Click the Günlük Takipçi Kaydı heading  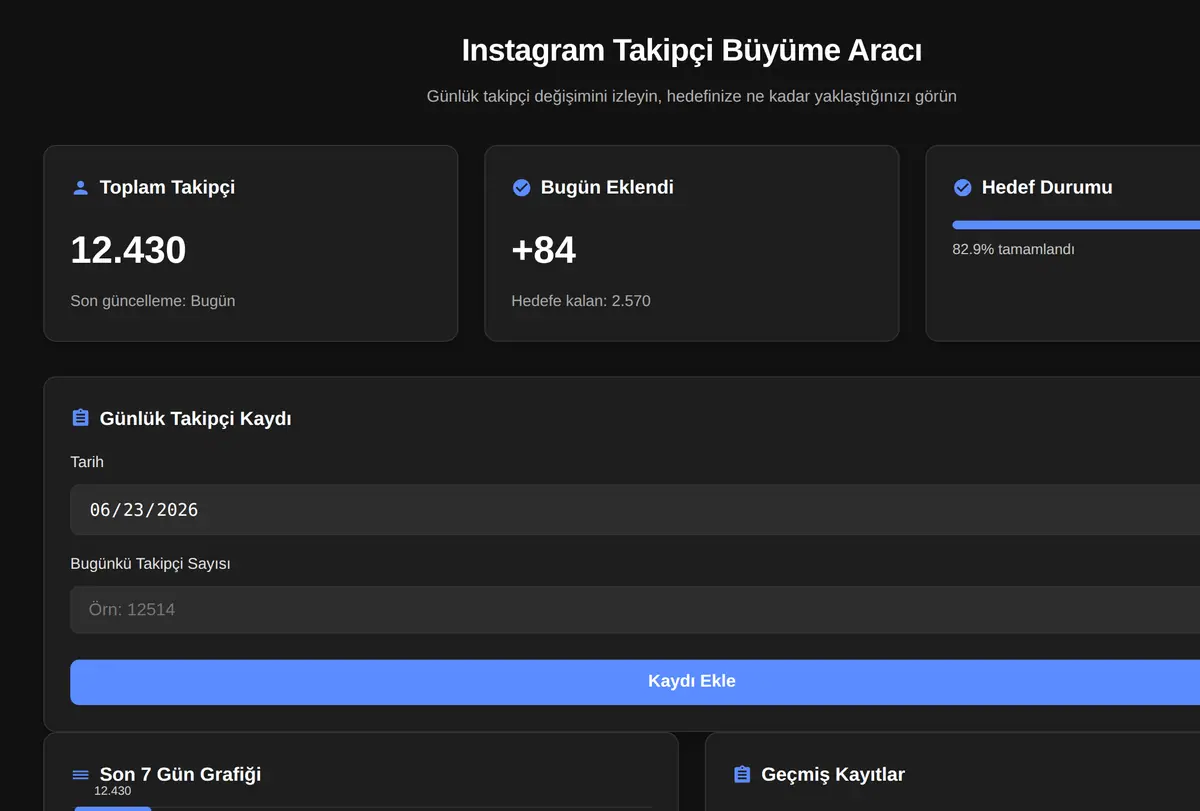point(196,418)
